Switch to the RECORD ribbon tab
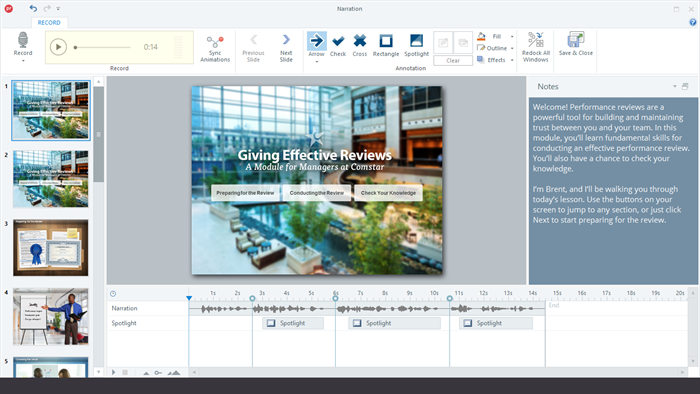Viewport: 700px width, 394px height. 49,22
